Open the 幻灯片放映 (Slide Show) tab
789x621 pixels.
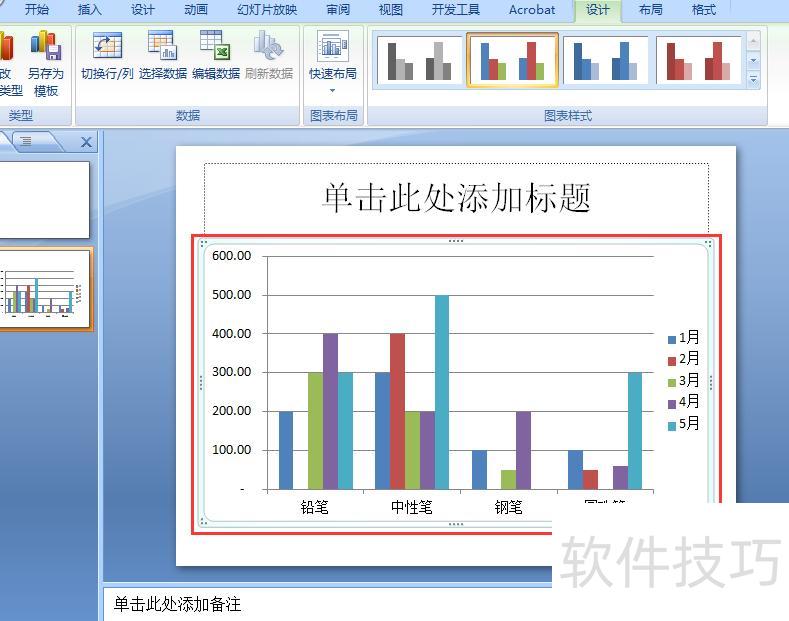(x=267, y=10)
